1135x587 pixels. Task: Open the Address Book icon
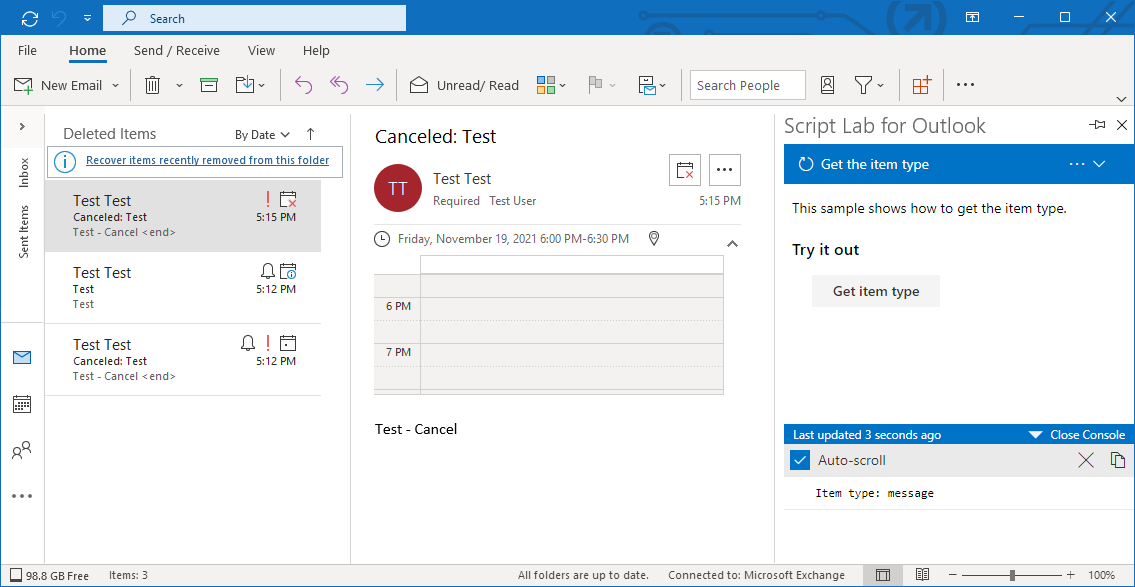point(827,85)
